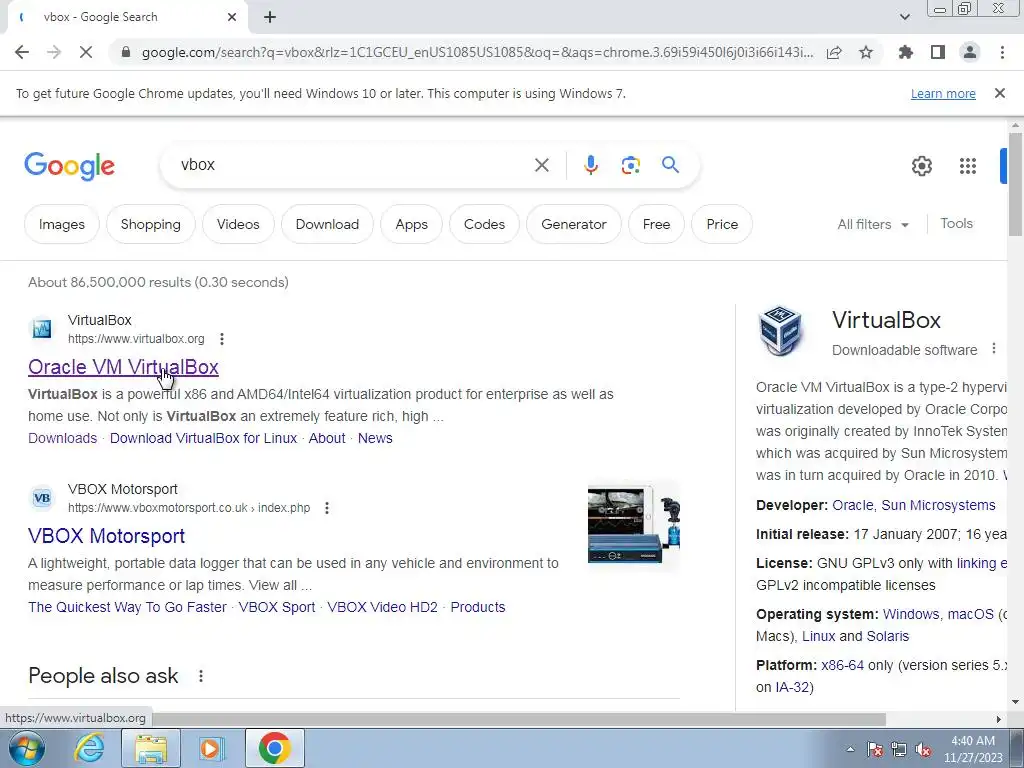
Task: Select the Free filter chip
Action: pos(656,224)
